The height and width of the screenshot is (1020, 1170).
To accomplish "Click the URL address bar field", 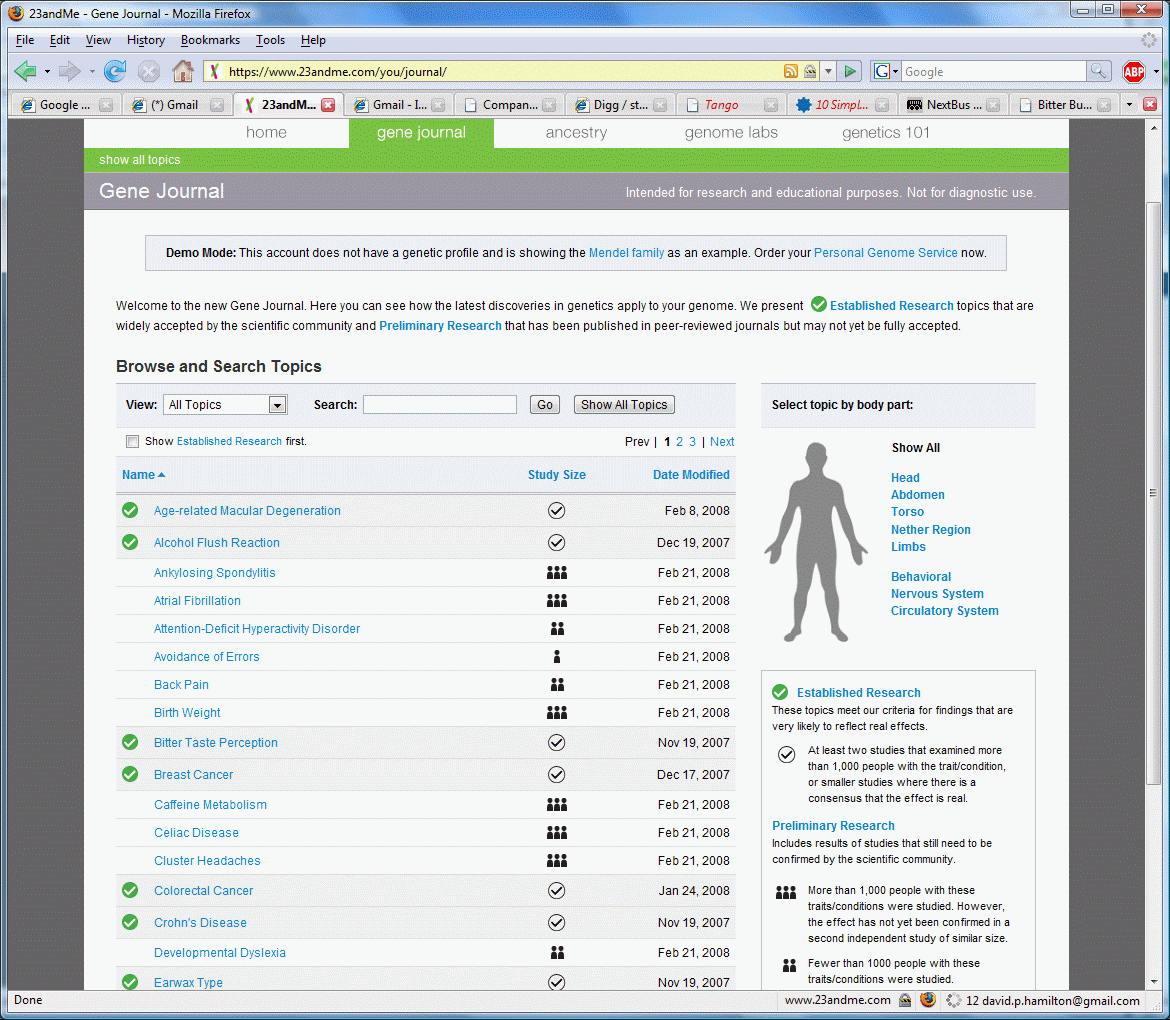I will point(501,72).
